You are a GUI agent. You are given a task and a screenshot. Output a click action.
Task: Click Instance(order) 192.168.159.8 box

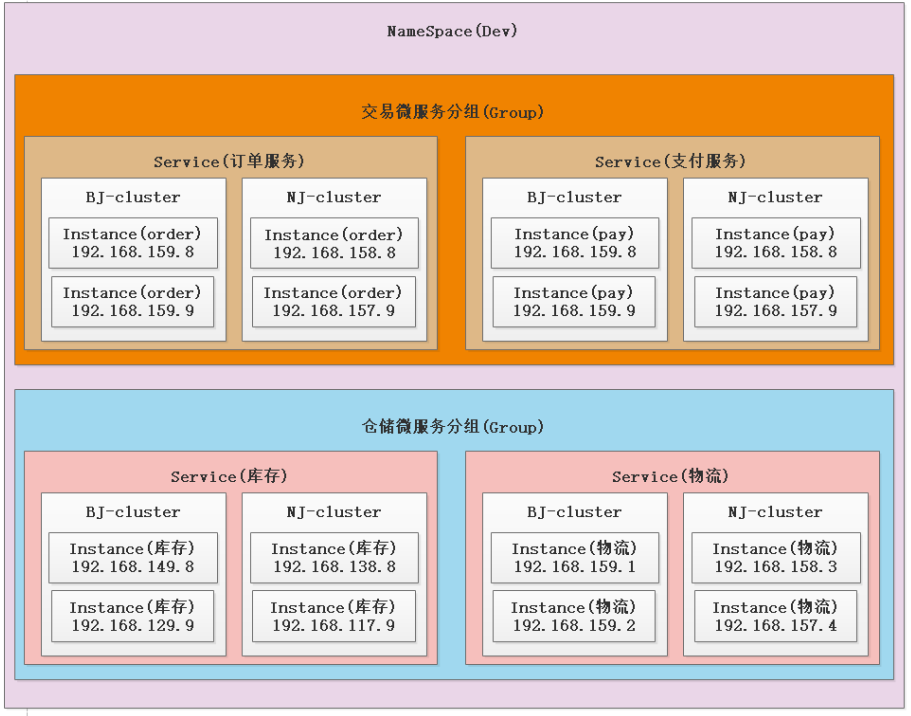[x=132, y=242]
